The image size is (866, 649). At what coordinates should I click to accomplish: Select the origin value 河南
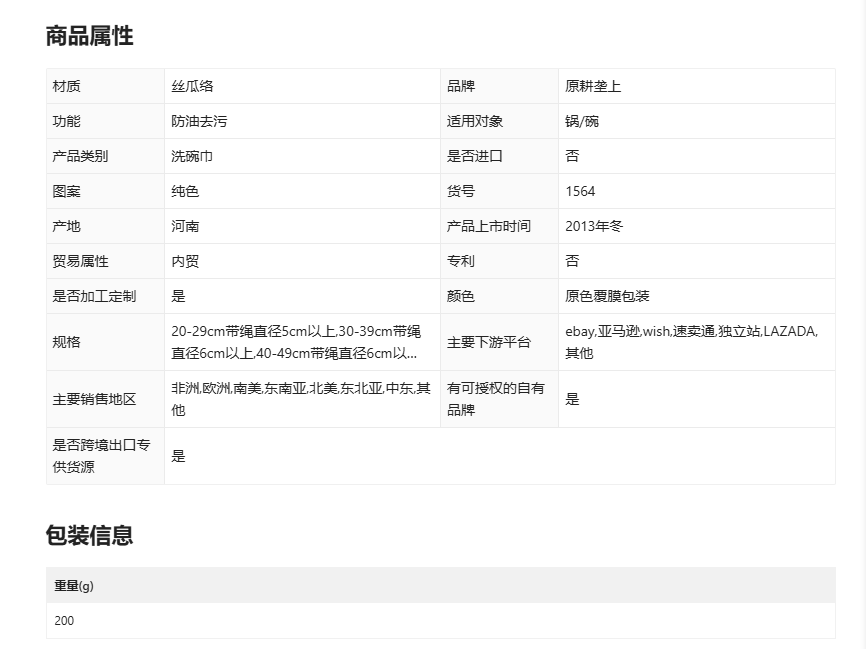pos(185,226)
